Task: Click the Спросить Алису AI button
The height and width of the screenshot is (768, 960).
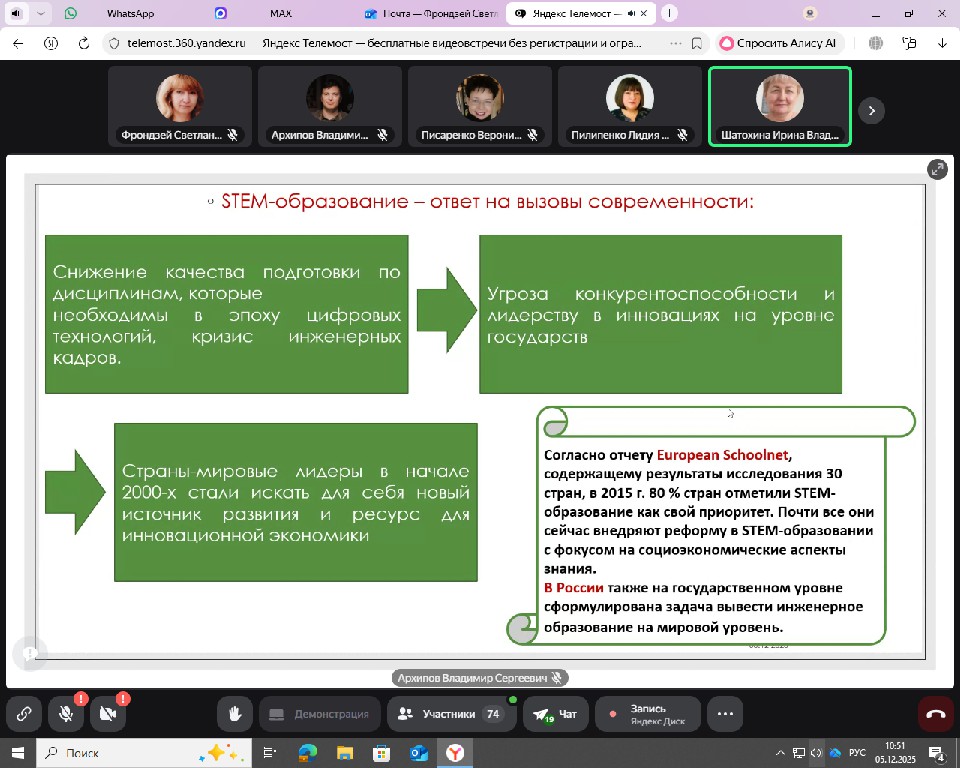Action: (781, 43)
